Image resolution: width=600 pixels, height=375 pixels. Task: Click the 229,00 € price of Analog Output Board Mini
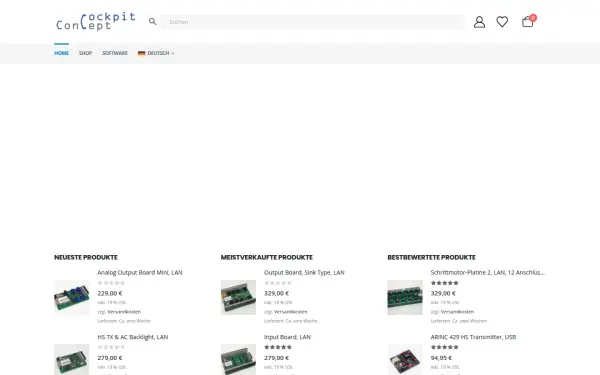pyautogui.click(x=110, y=293)
